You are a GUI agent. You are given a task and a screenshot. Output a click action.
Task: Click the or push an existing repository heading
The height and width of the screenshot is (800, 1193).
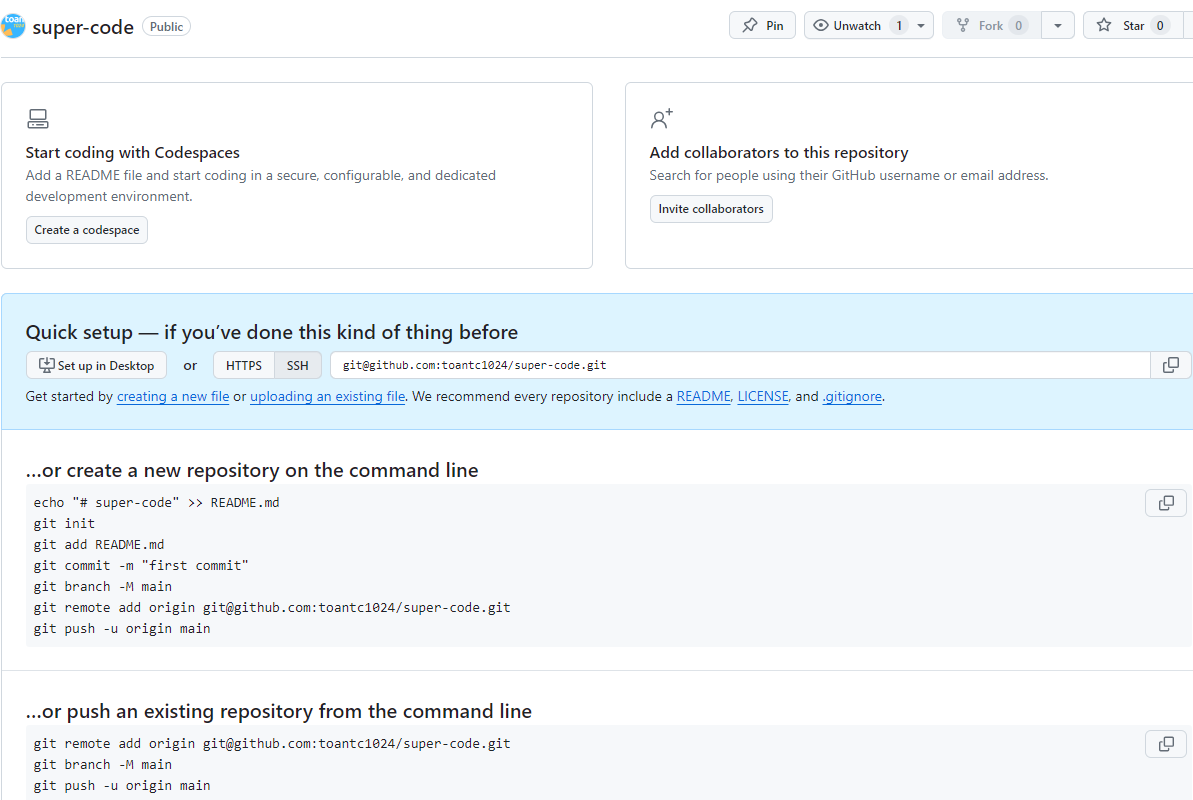point(278,711)
